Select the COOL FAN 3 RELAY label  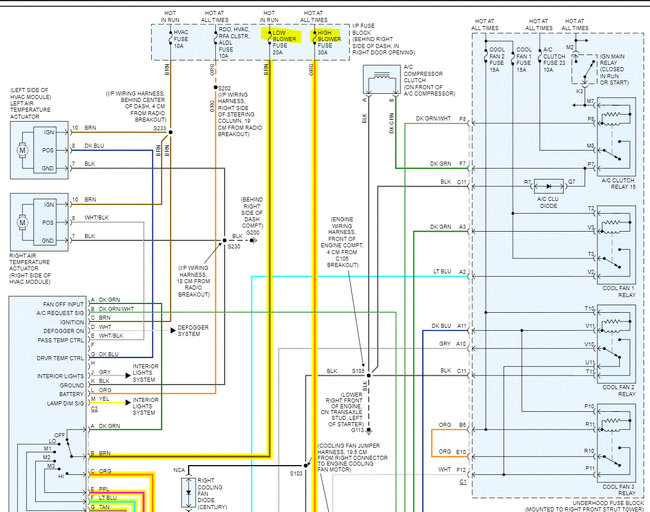[x=619, y=490]
